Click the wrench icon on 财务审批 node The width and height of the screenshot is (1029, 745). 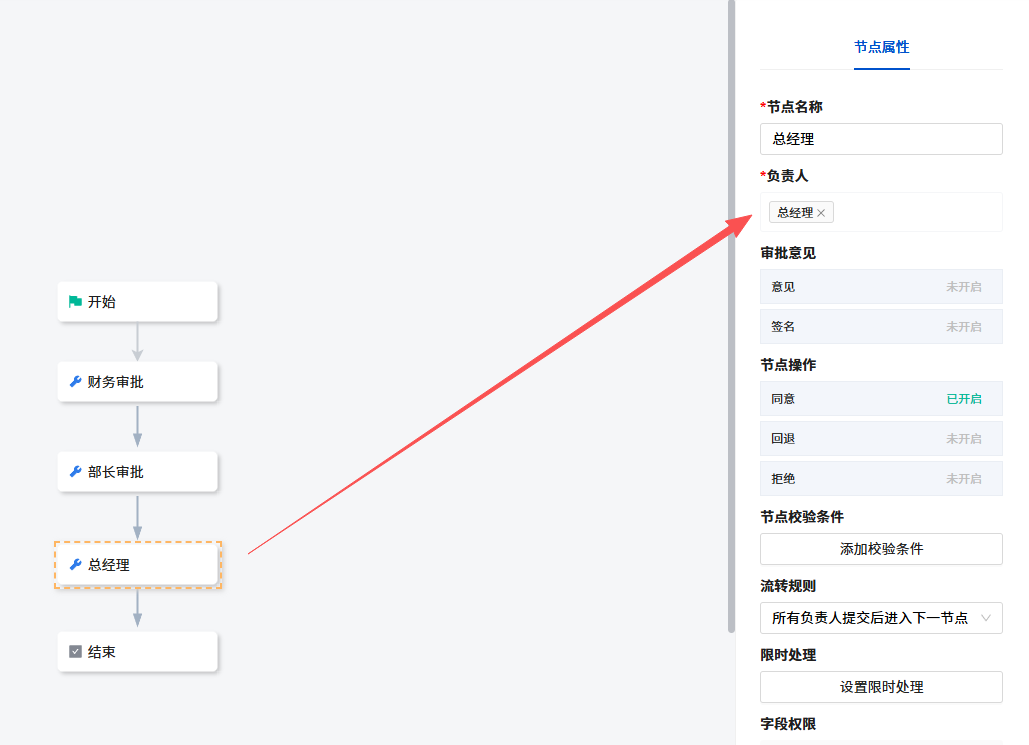click(x=75, y=381)
